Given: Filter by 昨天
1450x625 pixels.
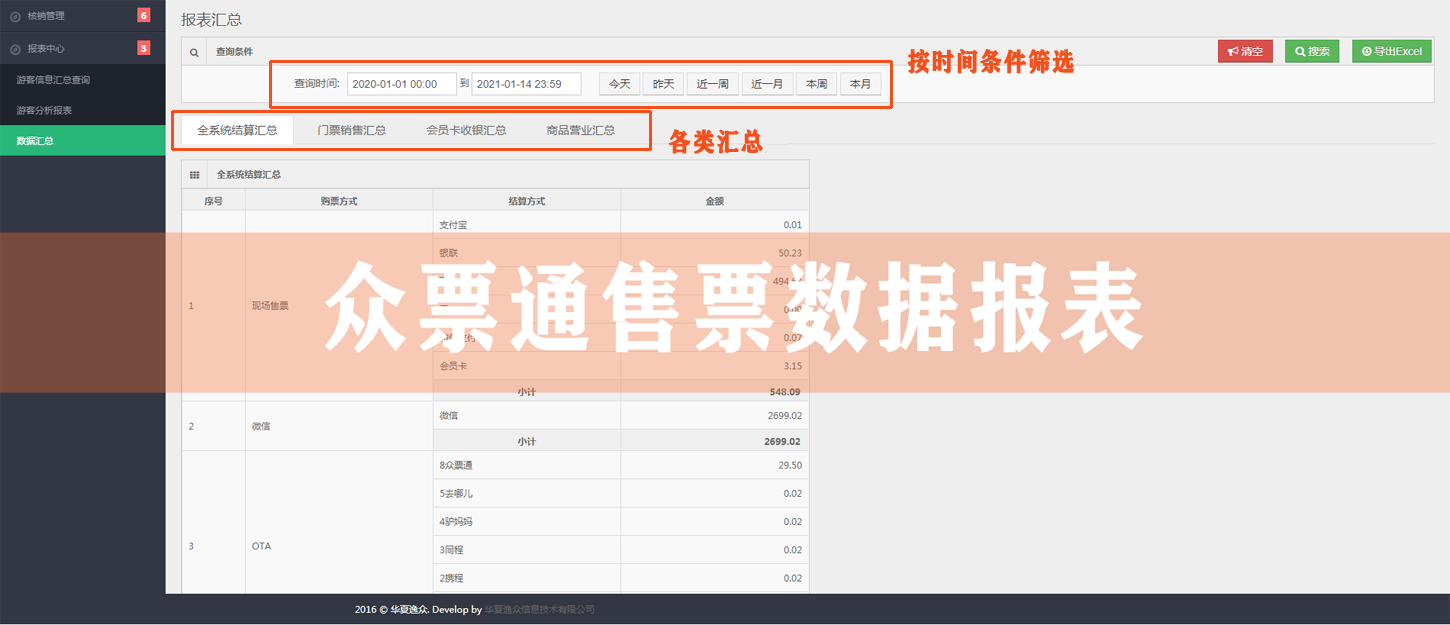Looking at the screenshot, I should tap(663, 84).
